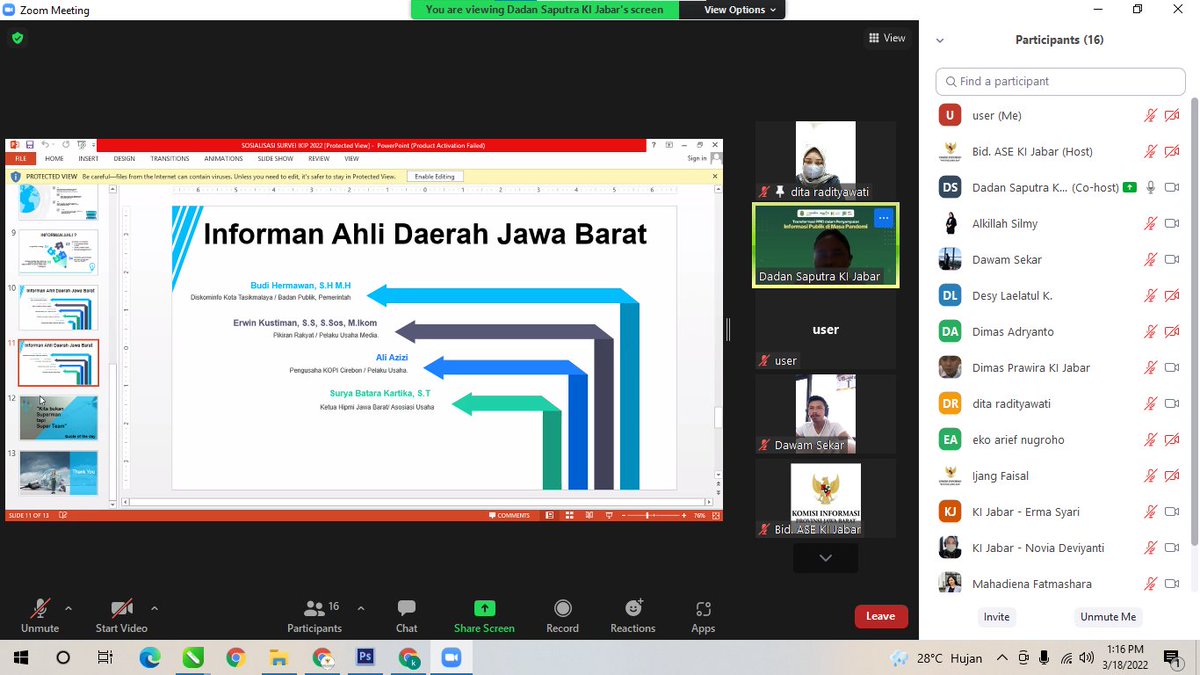This screenshot has height=675, width=1200.
Task: Open HOME tab in PowerPoint ribbon
Action: [x=54, y=158]
